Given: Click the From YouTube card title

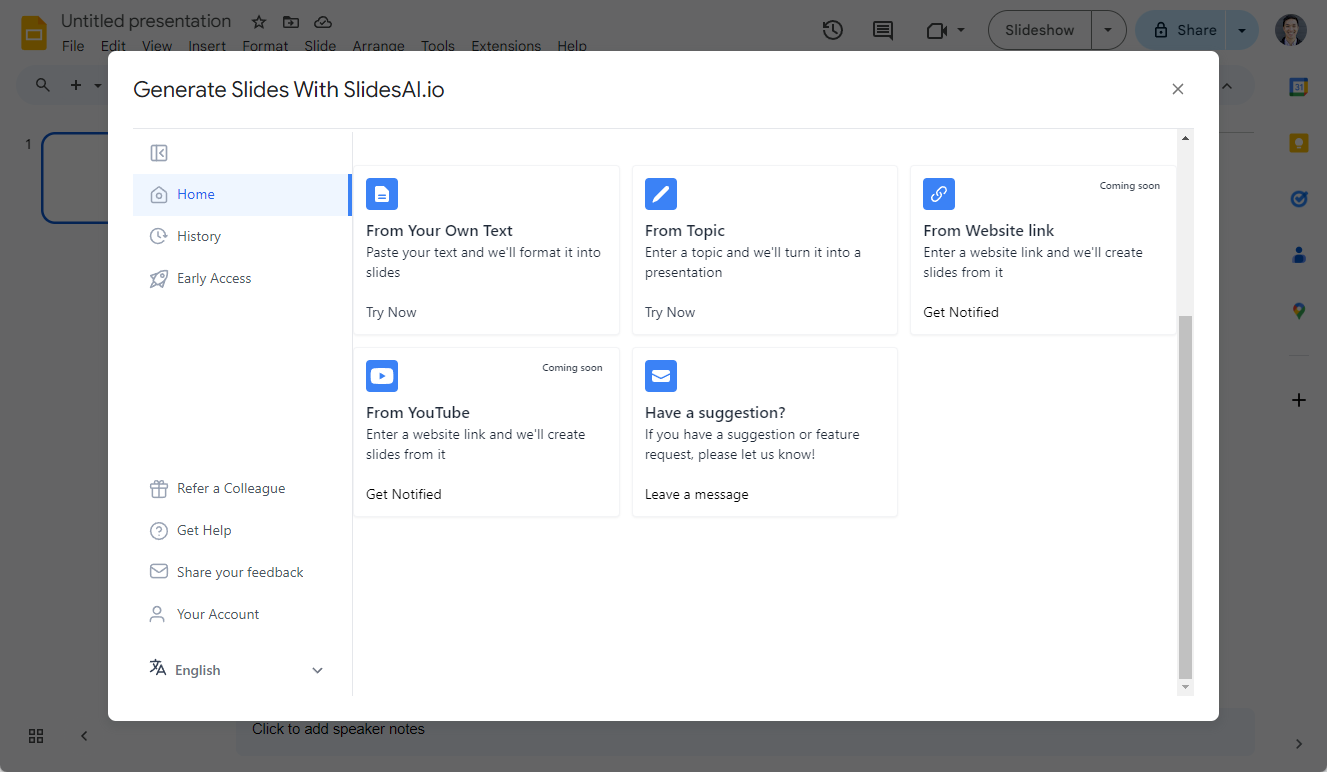Looking at the screenshot, I should pos(418,413).
